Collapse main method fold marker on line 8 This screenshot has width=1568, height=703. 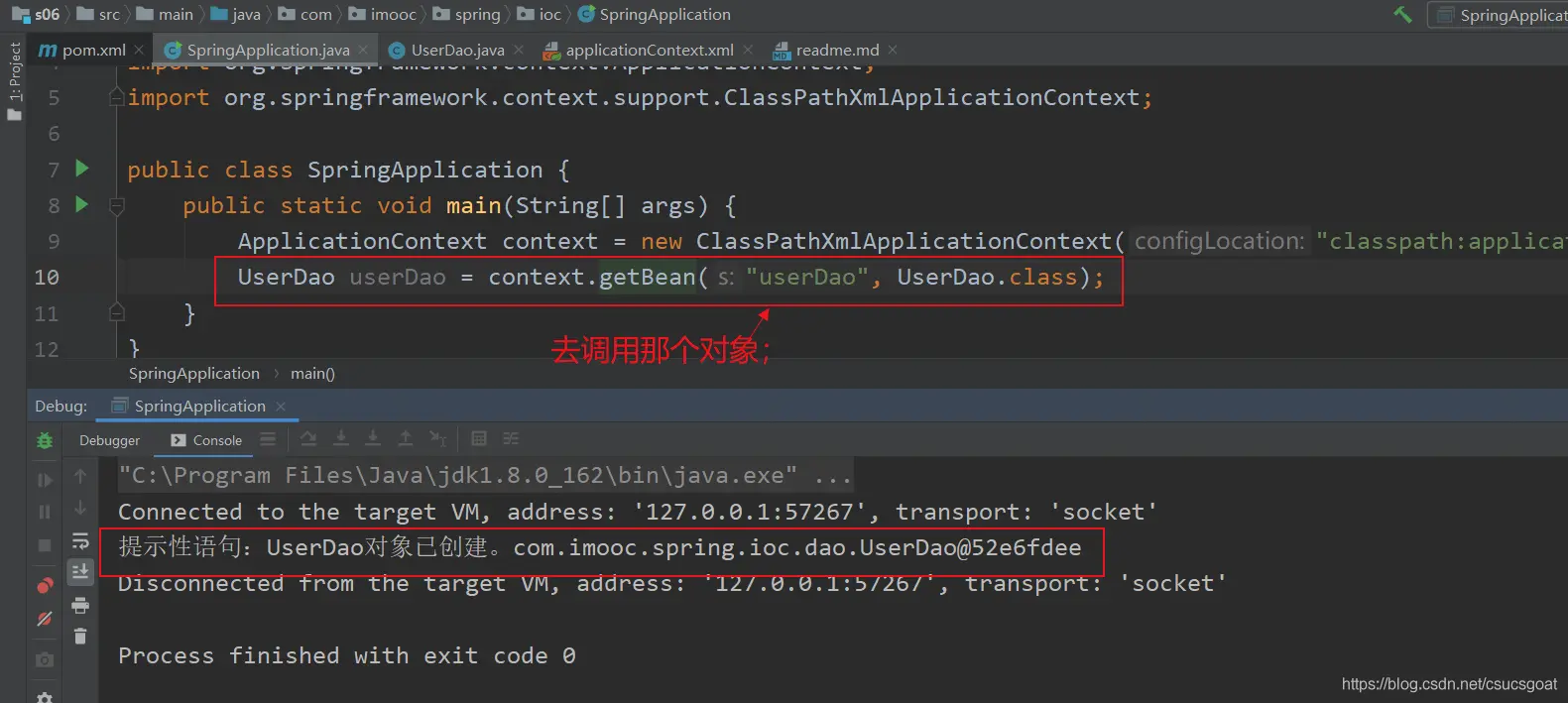(116, 206)
